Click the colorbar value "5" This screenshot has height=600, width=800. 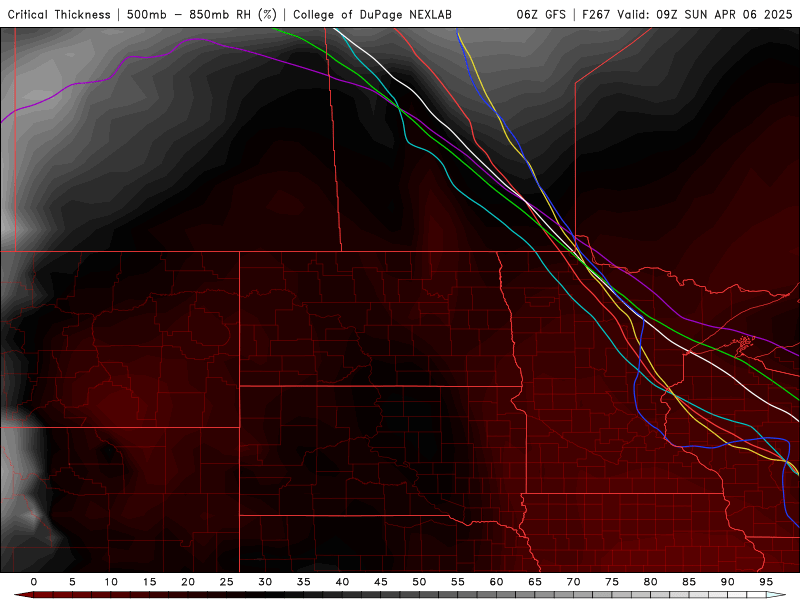click(x=72, y=582)
